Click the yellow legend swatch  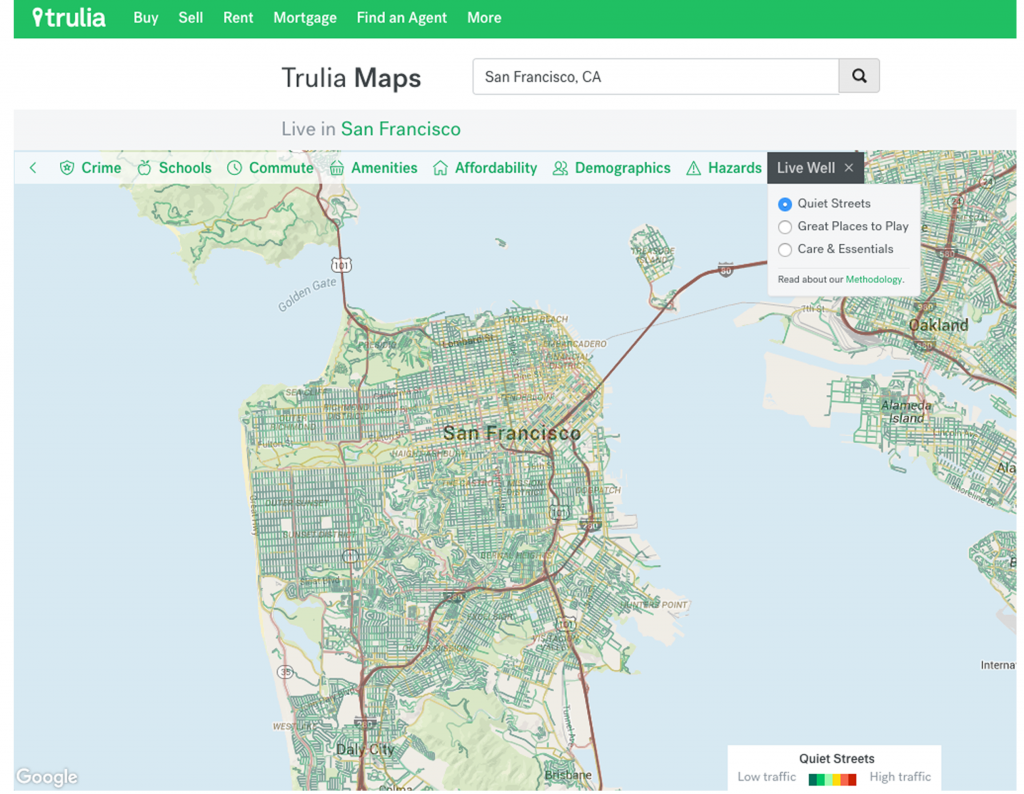coord(836,779)
